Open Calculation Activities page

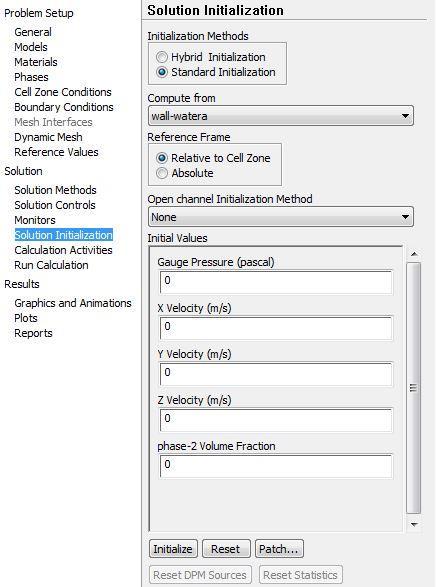[x=63, y=250]
